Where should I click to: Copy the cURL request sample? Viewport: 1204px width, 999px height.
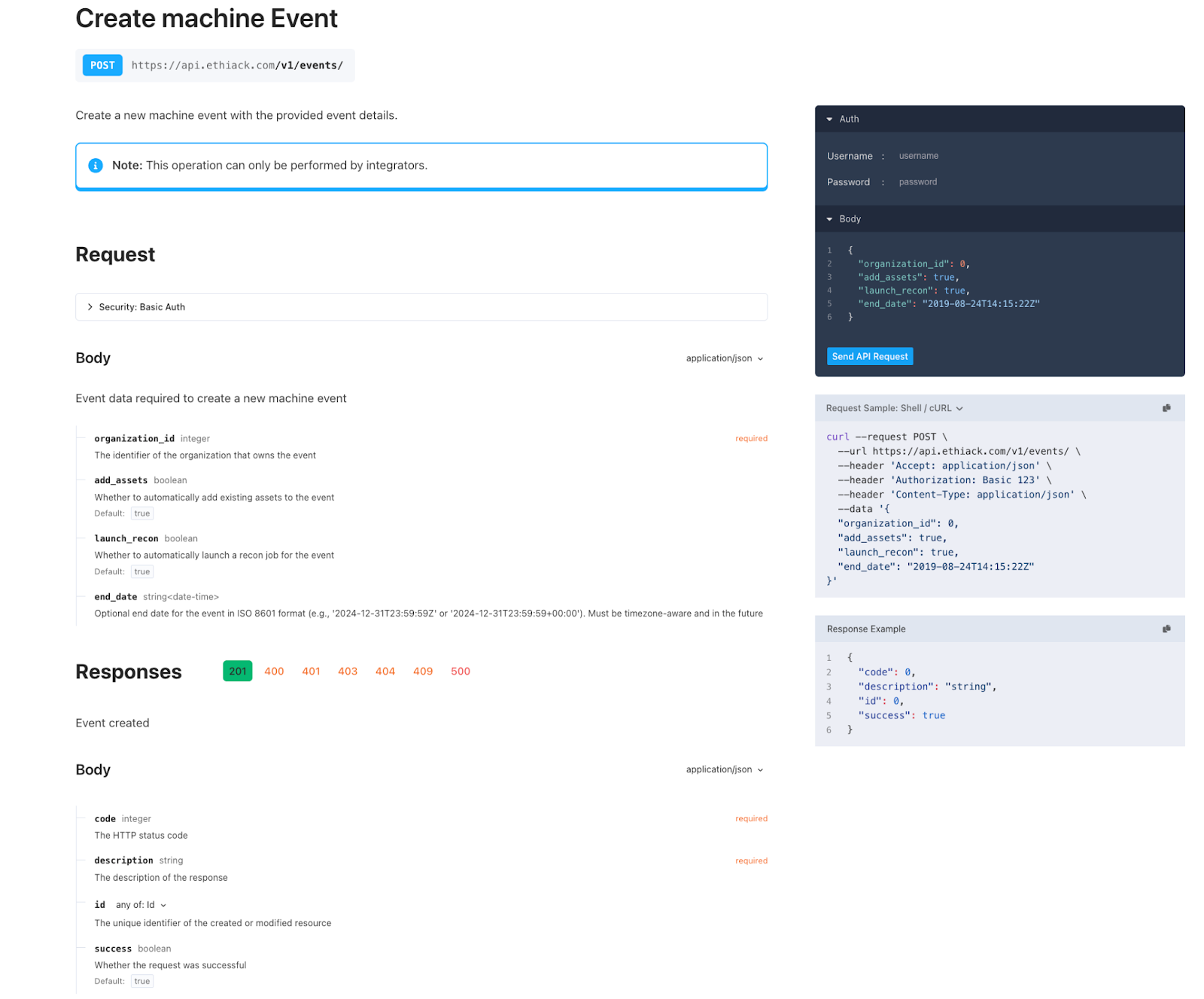(x=1166, y=408)
